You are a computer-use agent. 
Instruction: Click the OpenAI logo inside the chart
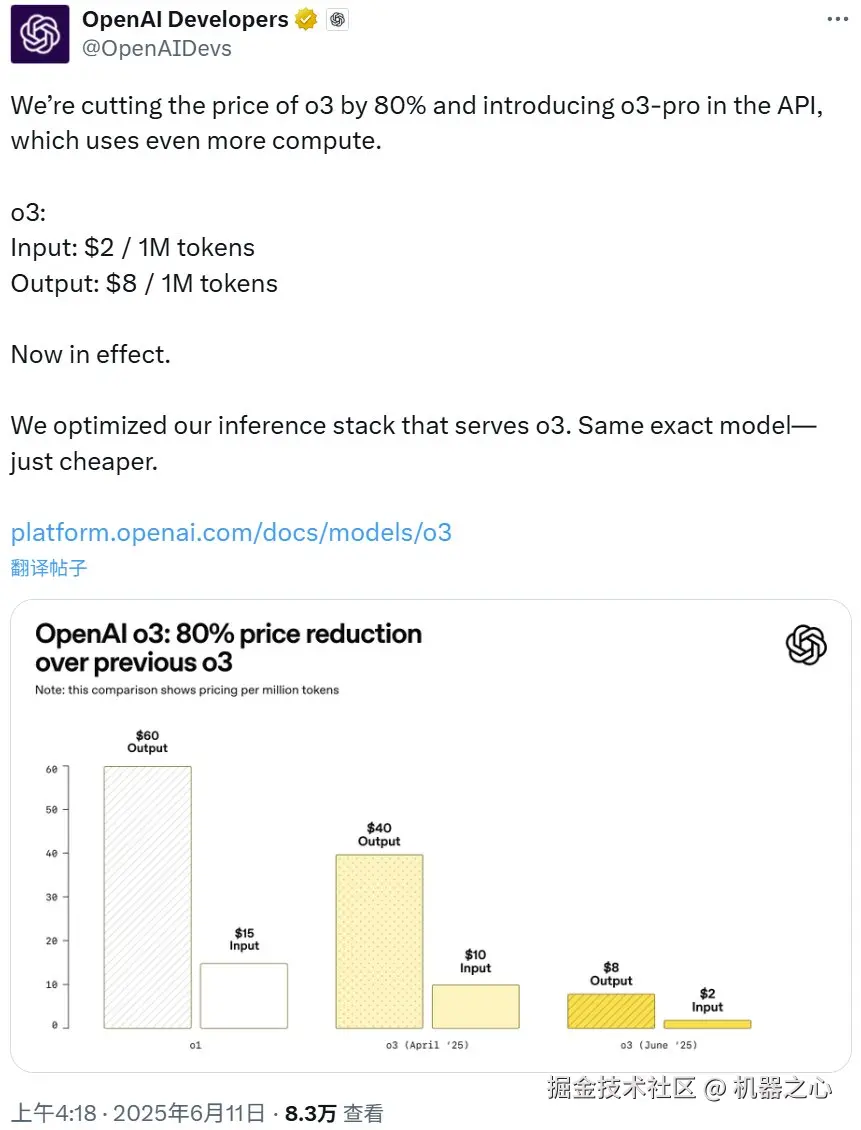click(806, 645)
